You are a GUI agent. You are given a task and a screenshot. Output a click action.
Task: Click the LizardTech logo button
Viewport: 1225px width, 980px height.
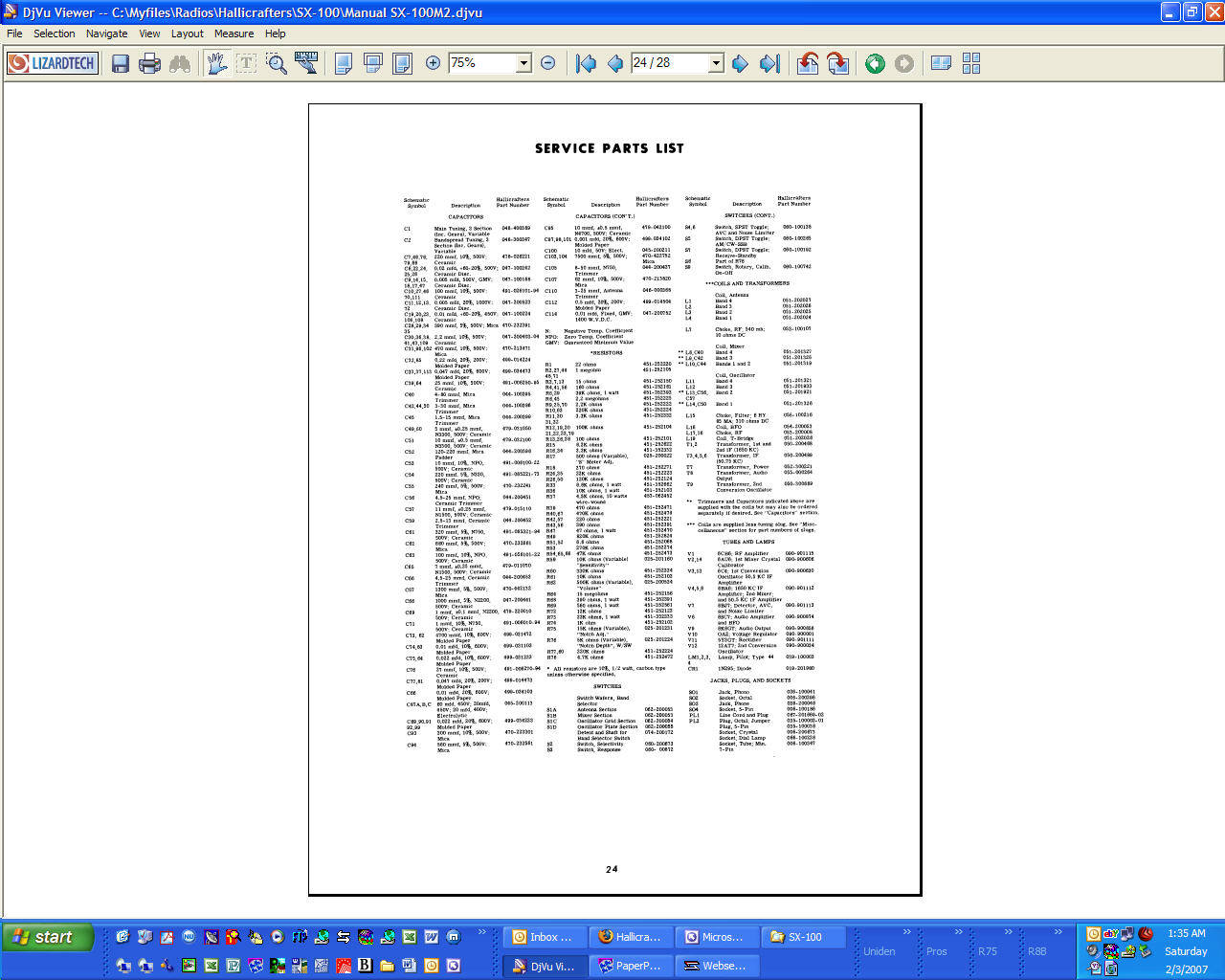53,63
